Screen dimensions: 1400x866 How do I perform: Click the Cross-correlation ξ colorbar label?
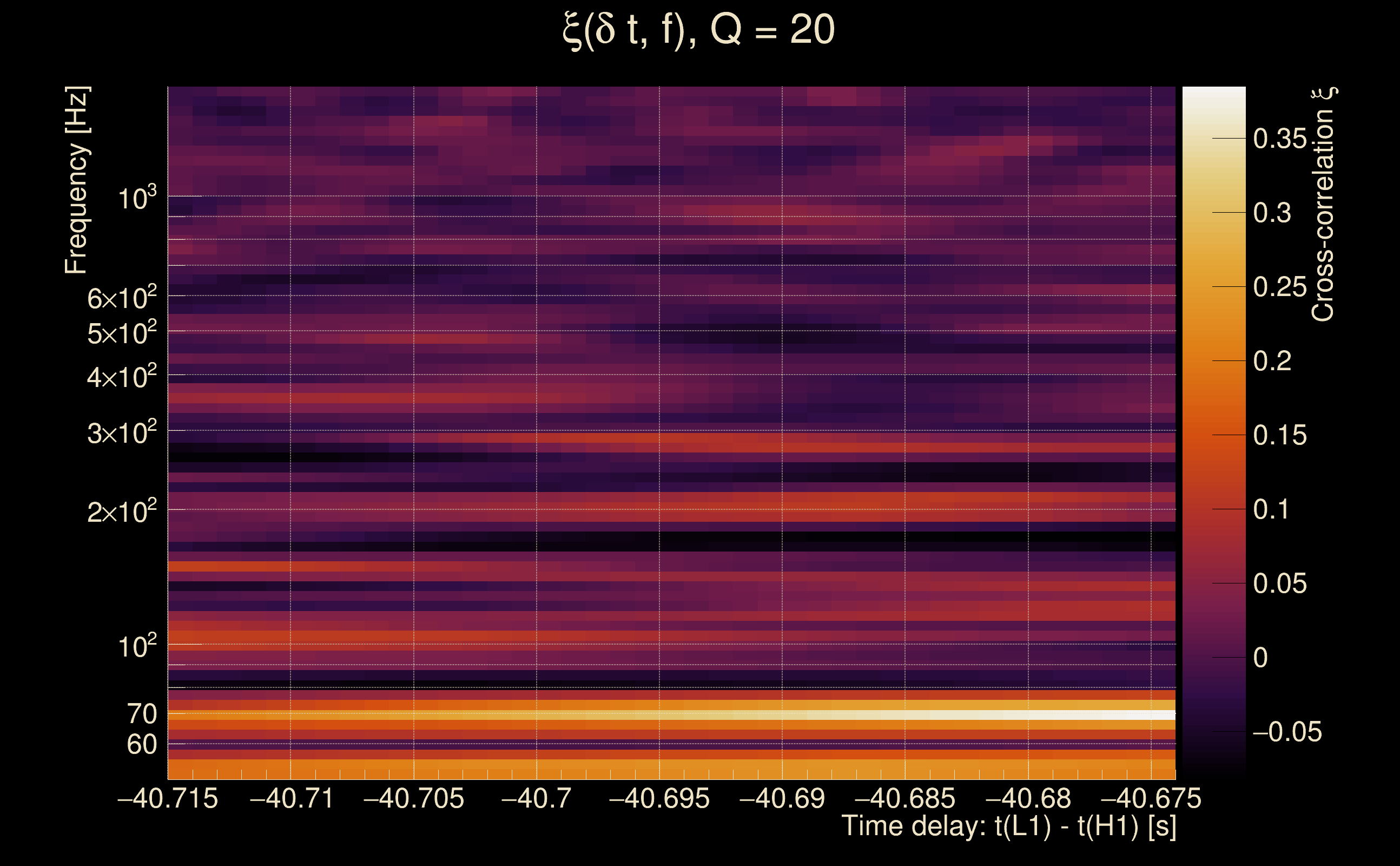coord(1324,204)
